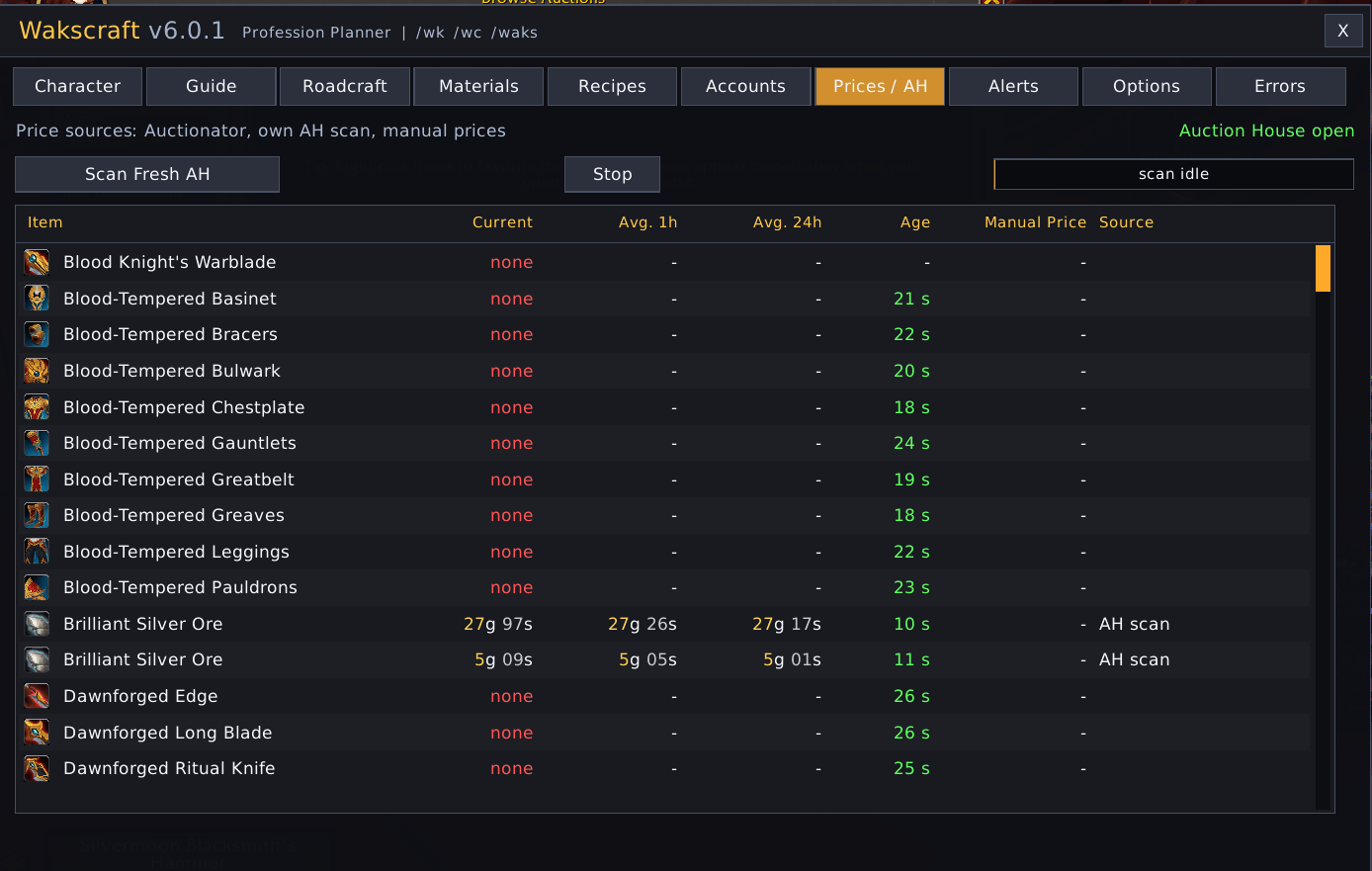The image size is (1372, 871).
Task: Click the 5g 05s average 1h price
Action: 647,659
